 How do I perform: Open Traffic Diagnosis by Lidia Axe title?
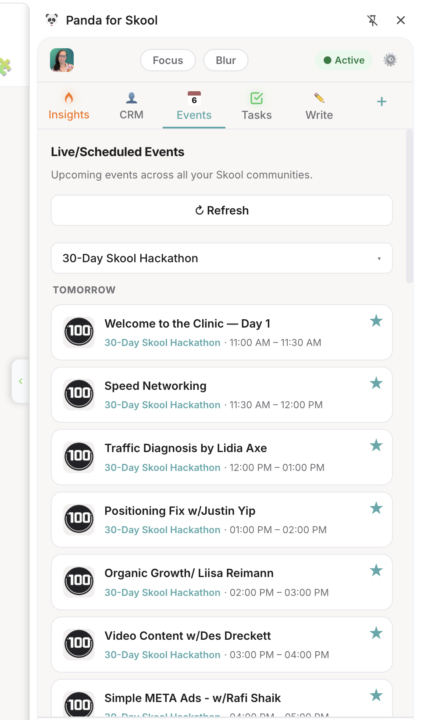coord(185,448)
